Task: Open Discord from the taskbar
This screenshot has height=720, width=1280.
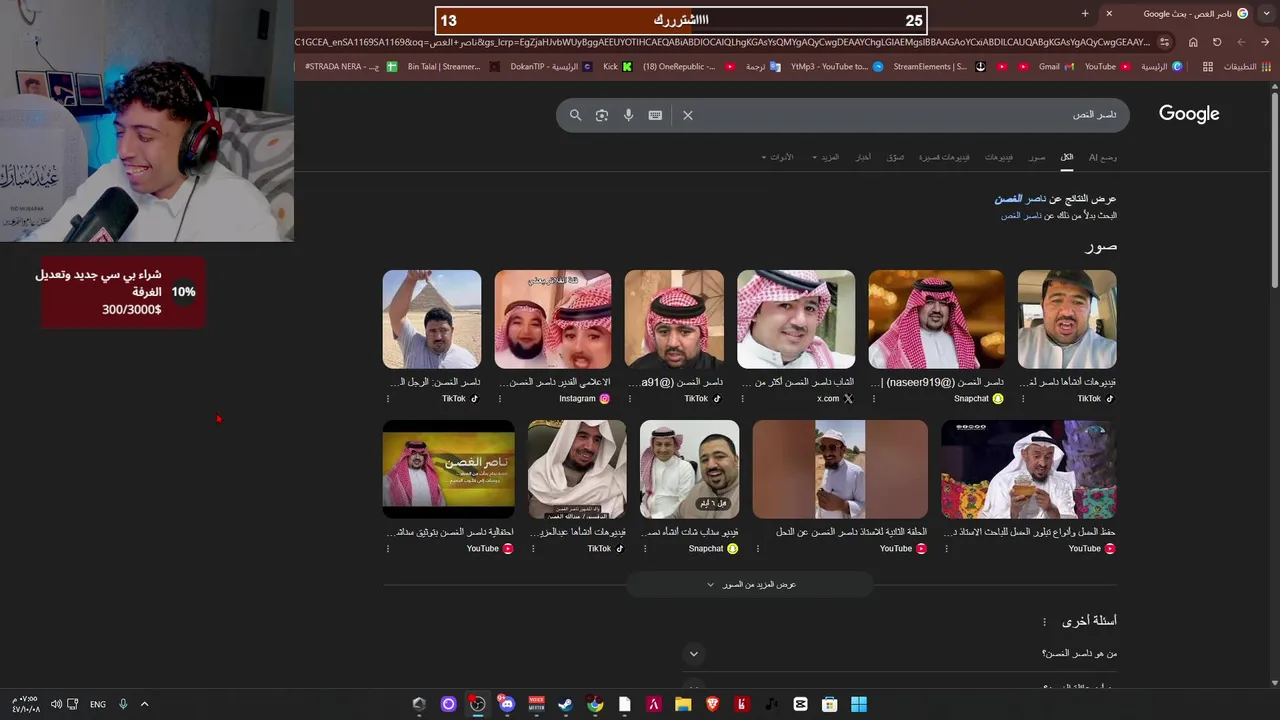Action: point(507,704)
